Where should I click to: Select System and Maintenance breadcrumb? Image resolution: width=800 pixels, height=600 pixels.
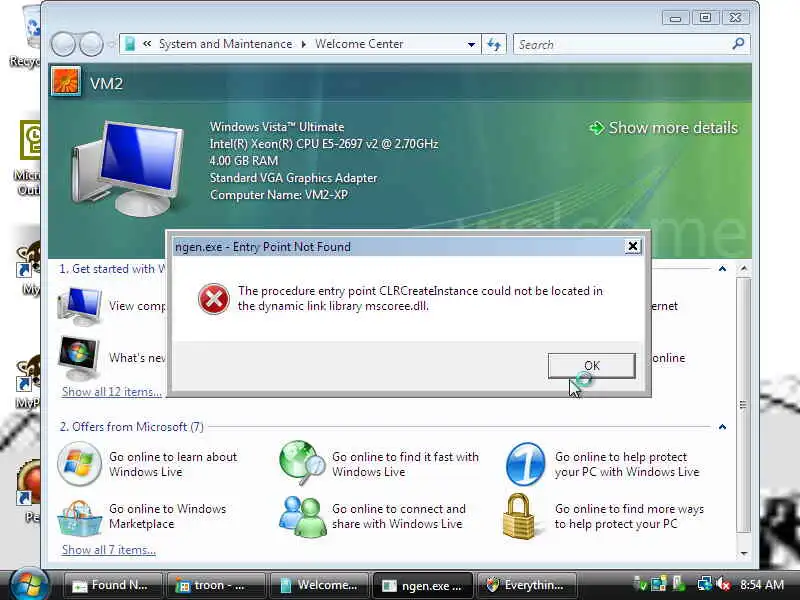click(226, 44)
